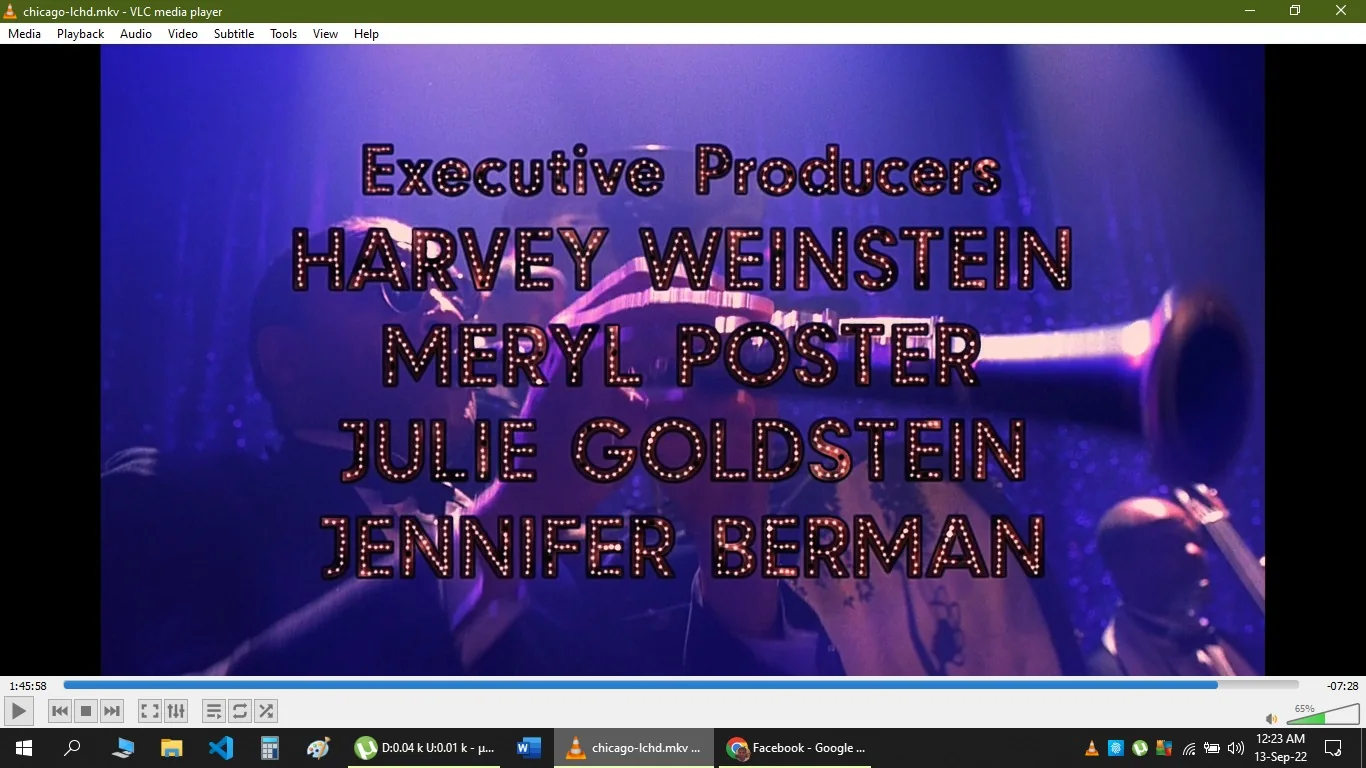Open the Audio menu
The image size is (1366, 768).
pyautogui.click(x=136, y=34)
